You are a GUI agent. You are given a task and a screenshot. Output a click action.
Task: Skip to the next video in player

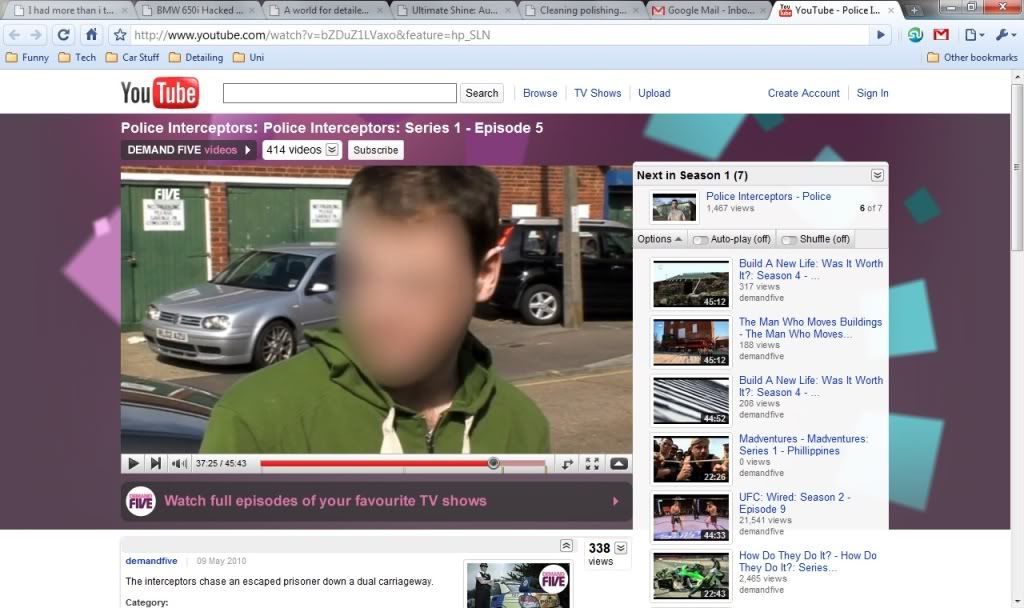point(155,463)
